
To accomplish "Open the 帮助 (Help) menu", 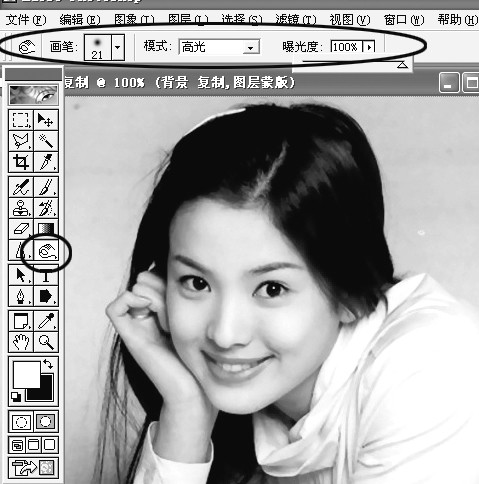I will click(x=457, y=20).
